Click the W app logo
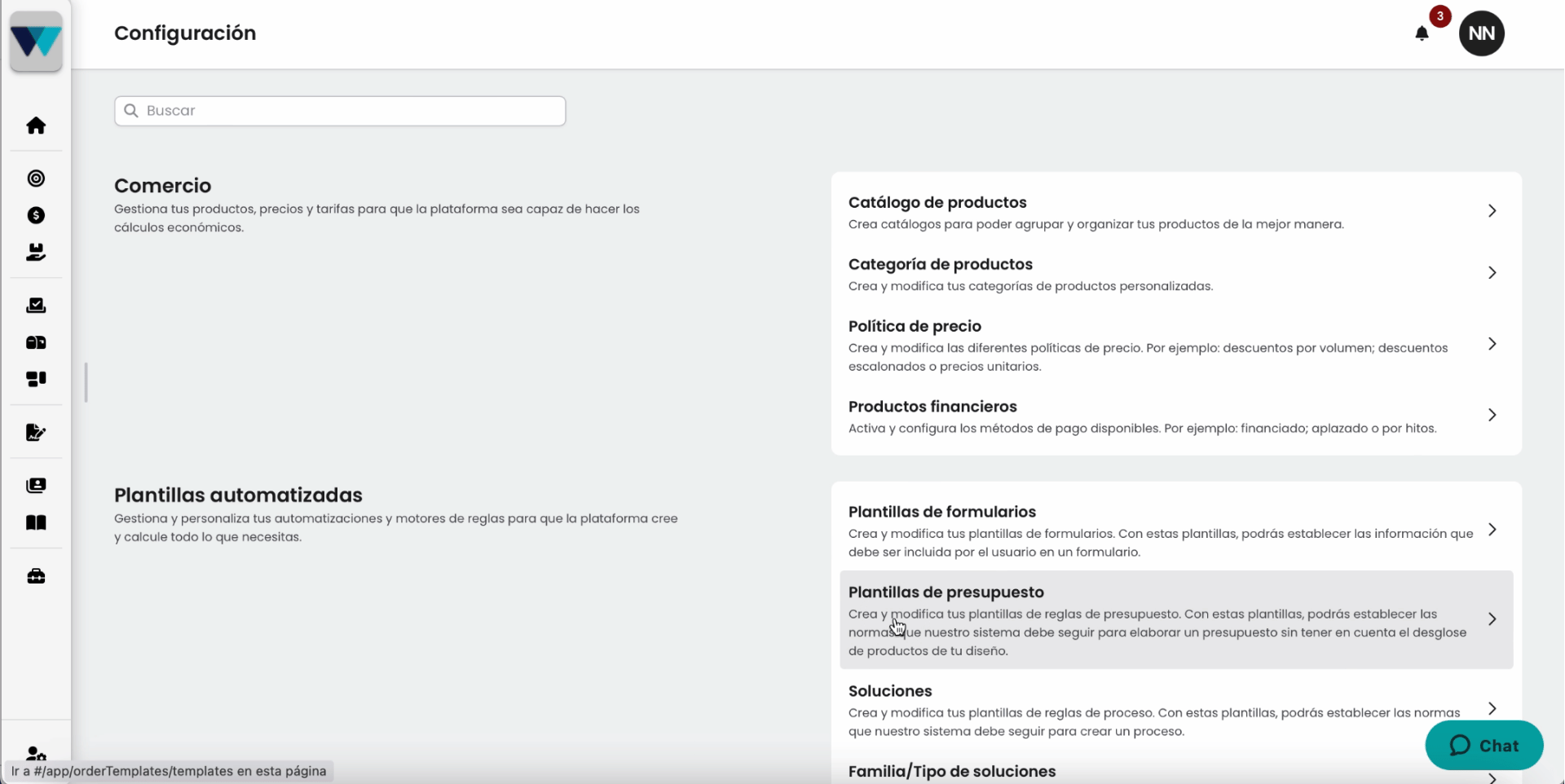Image resolution: width=1565 pixels, height=784 pixels. (36, 41)
